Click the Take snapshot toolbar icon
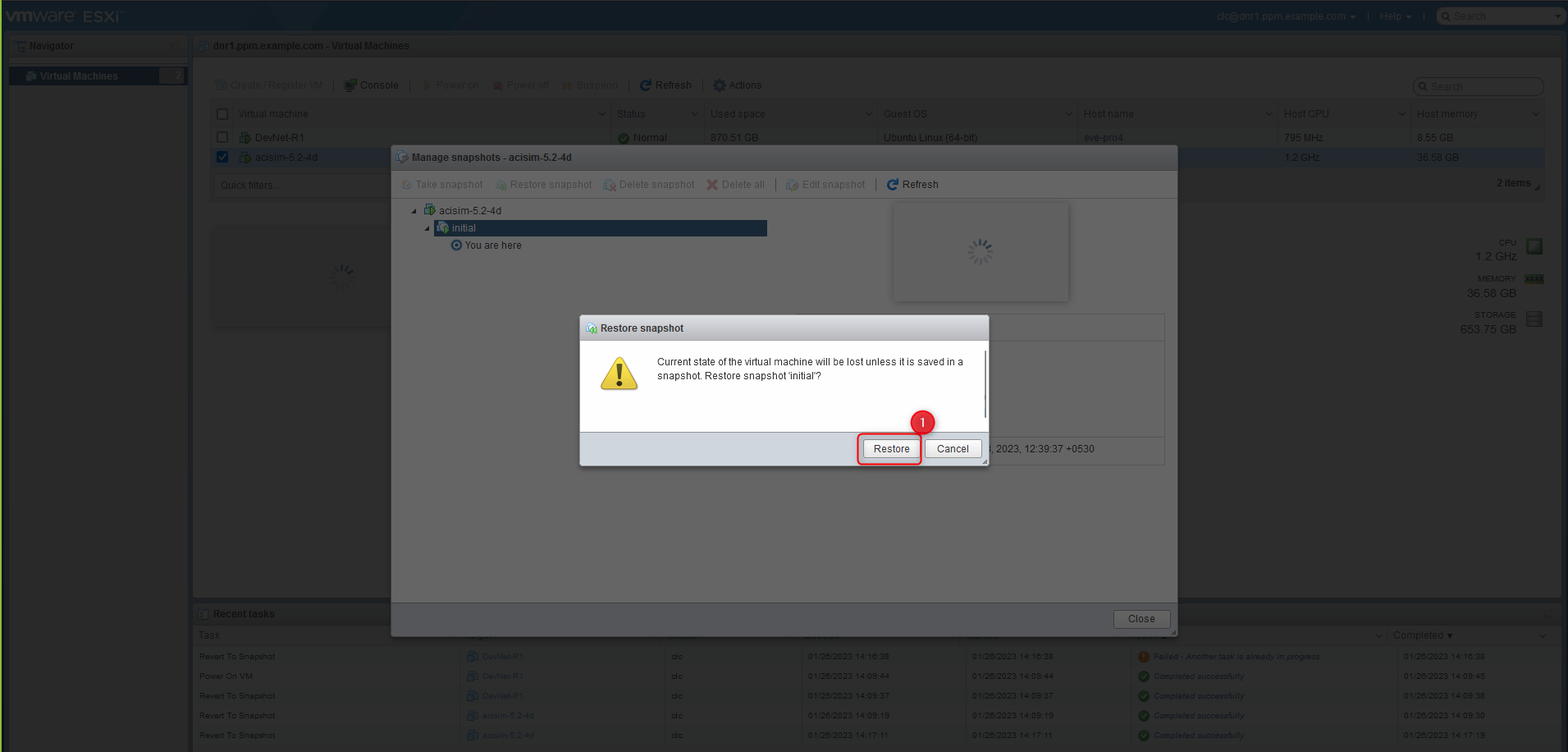Screen dimensions: 1568x752 point(407,185)
